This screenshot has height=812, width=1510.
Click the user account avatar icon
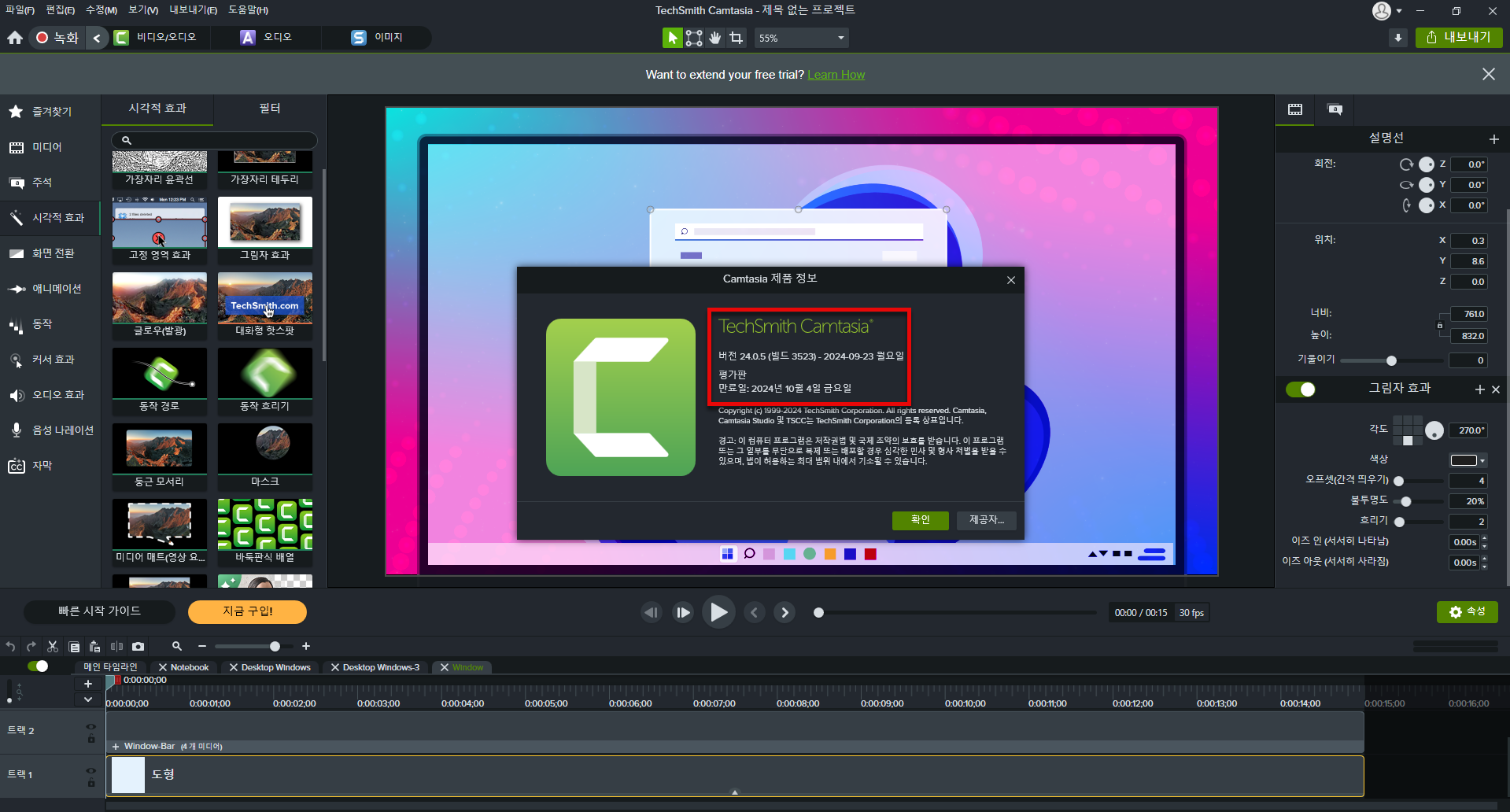[1382, 10]
